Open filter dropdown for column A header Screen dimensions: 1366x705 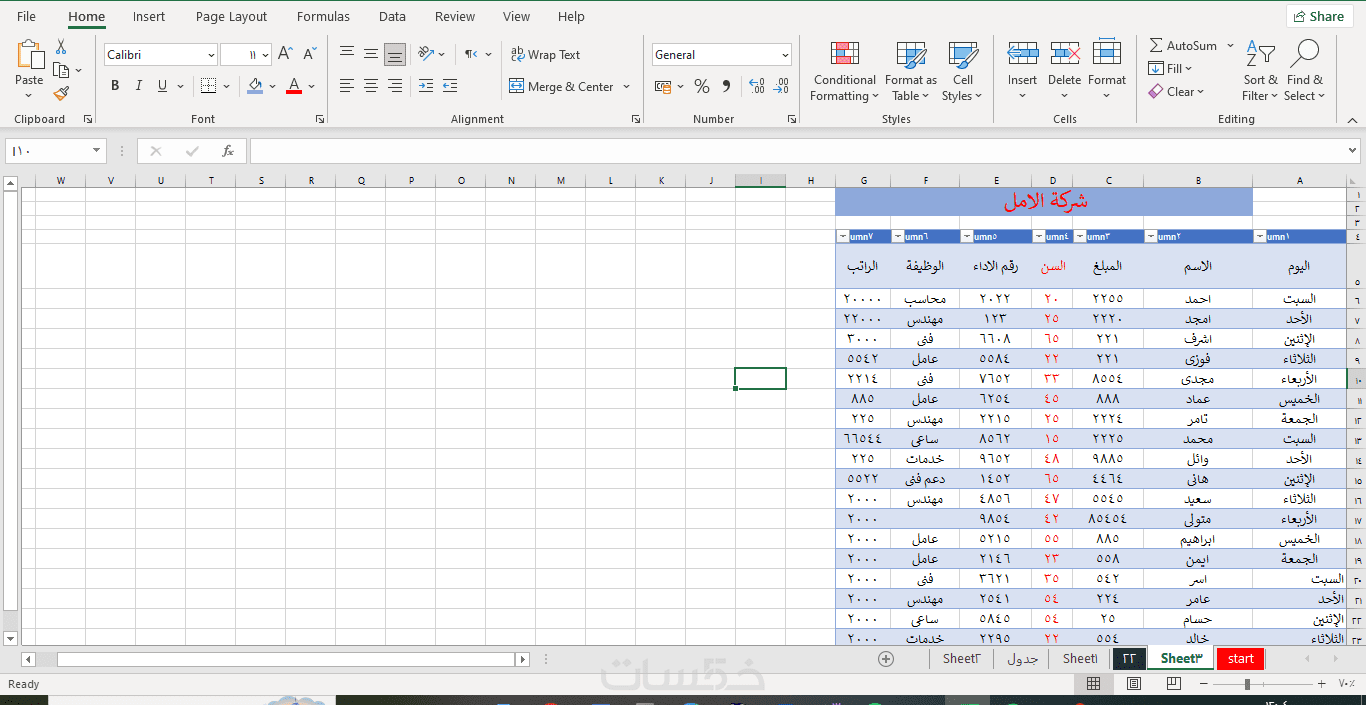pos(1258,237)
